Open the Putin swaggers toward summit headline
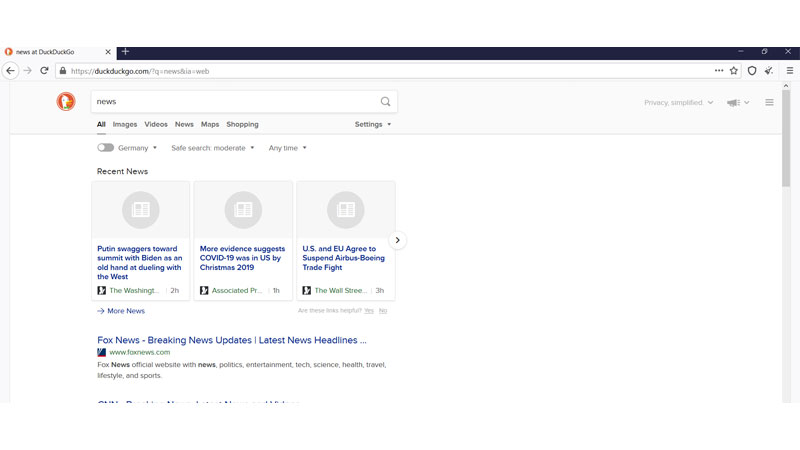800x450 pixels. [x=140, y=263]
